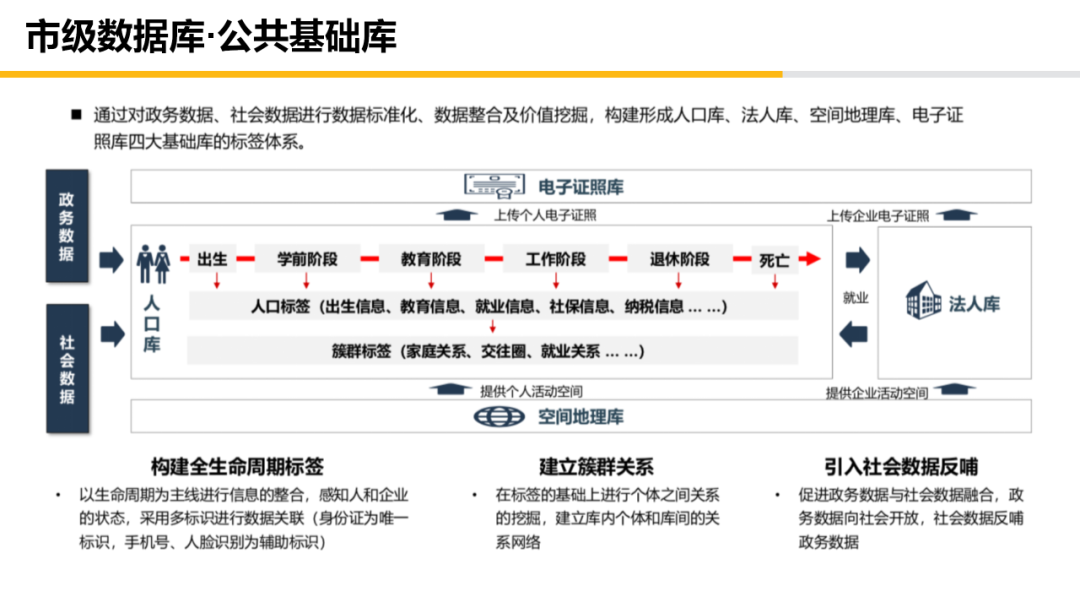Click the bullet text starting 促进政务数据与社会数据融合

[911, 518]
